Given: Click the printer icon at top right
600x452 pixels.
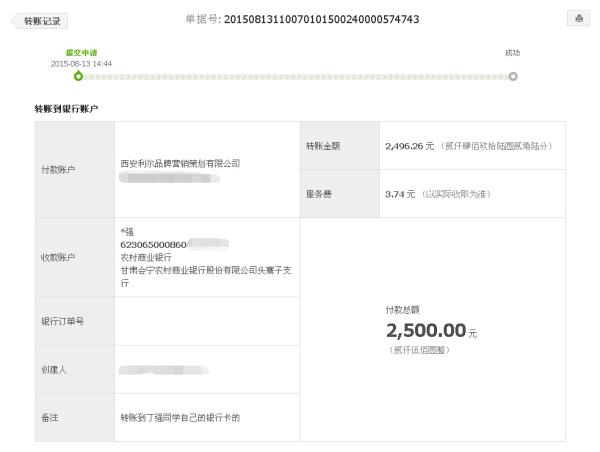Looking at the screenshot, I should point(579,18).
